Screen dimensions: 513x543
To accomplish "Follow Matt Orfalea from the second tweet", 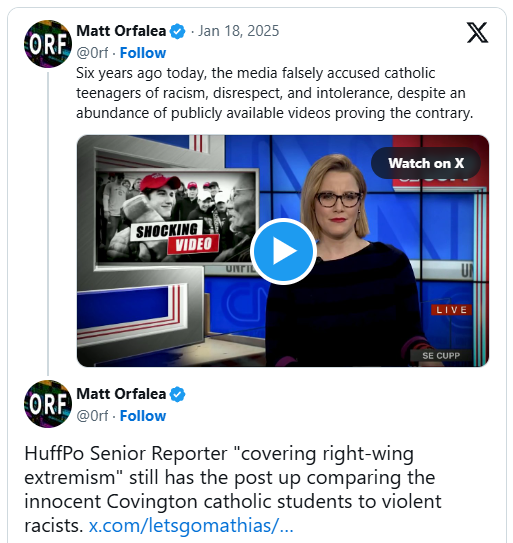I will (x=143, y=416).
